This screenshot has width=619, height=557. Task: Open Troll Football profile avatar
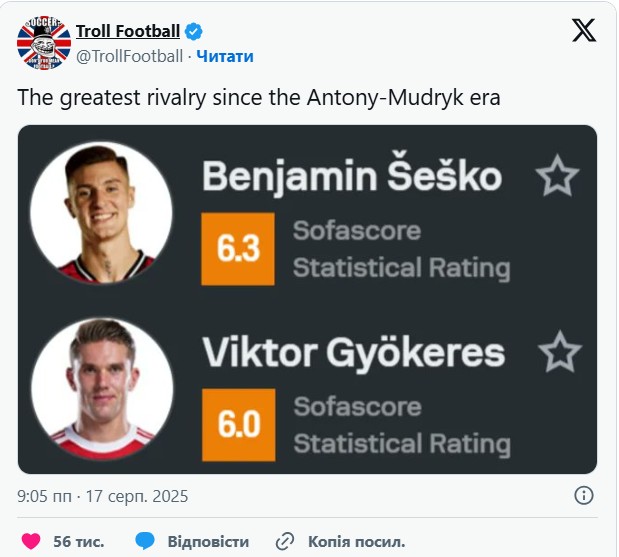[44, 44]
